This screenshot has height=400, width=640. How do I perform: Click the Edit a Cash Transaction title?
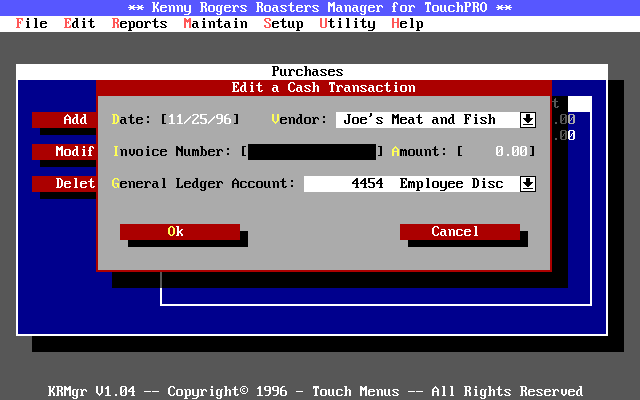pos(324,88)
